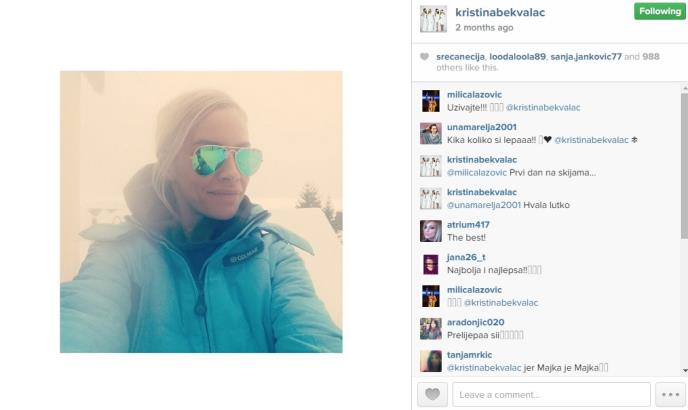
Task: Click scroll down arrow of comments list
Action: [x=684, y=371]
